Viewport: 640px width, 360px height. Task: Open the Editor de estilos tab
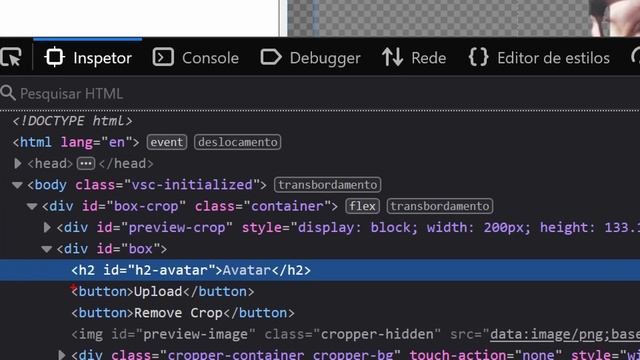click(539, 58)
